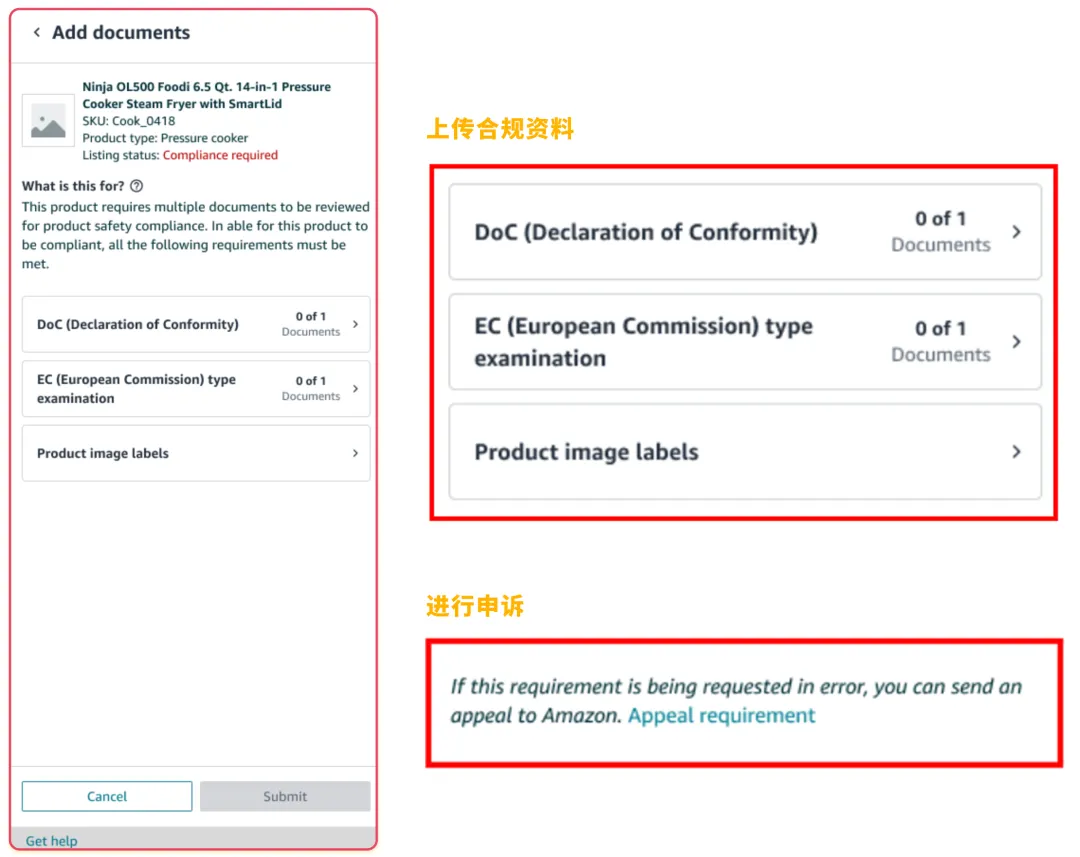Open the Get help link

pos(52,840)
